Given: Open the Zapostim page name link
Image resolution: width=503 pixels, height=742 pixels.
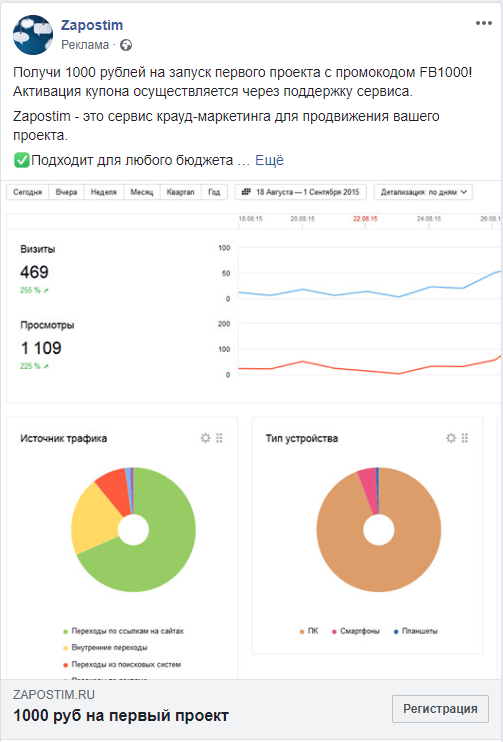Looking at the screenshot, I should (92, 25).
